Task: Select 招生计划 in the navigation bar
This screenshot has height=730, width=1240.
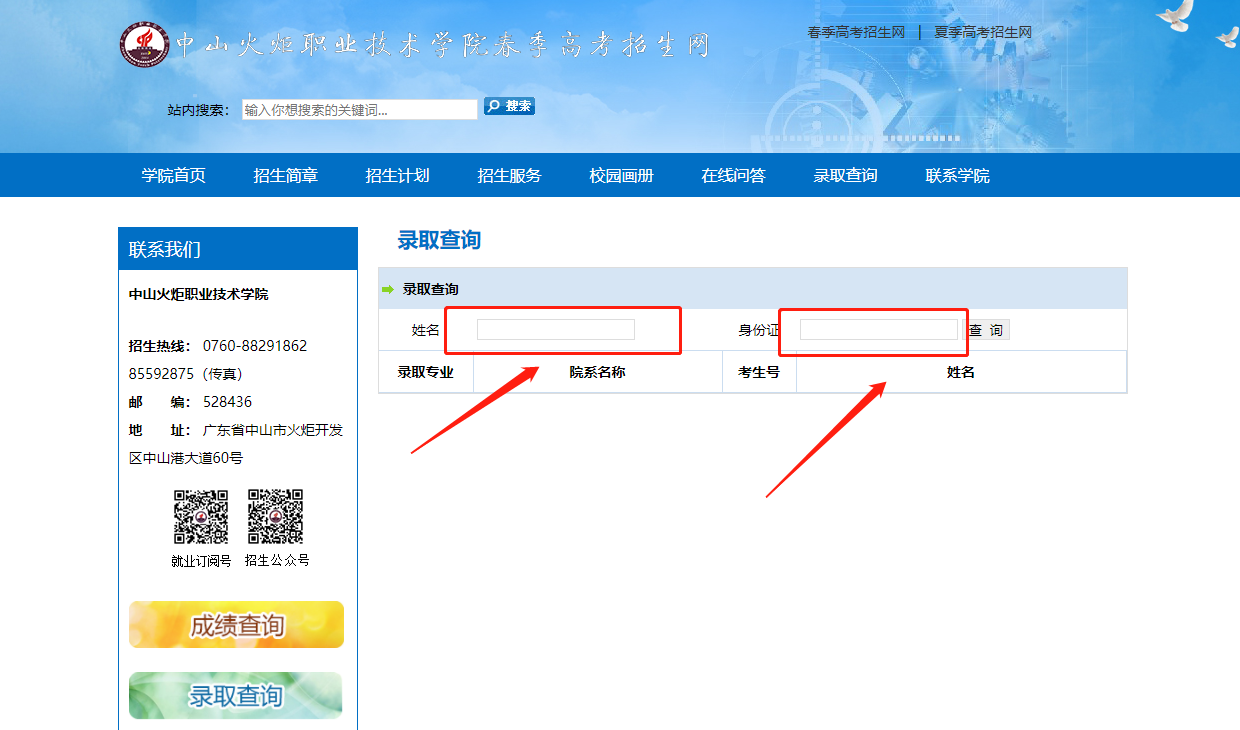Action: coord(398,176)
